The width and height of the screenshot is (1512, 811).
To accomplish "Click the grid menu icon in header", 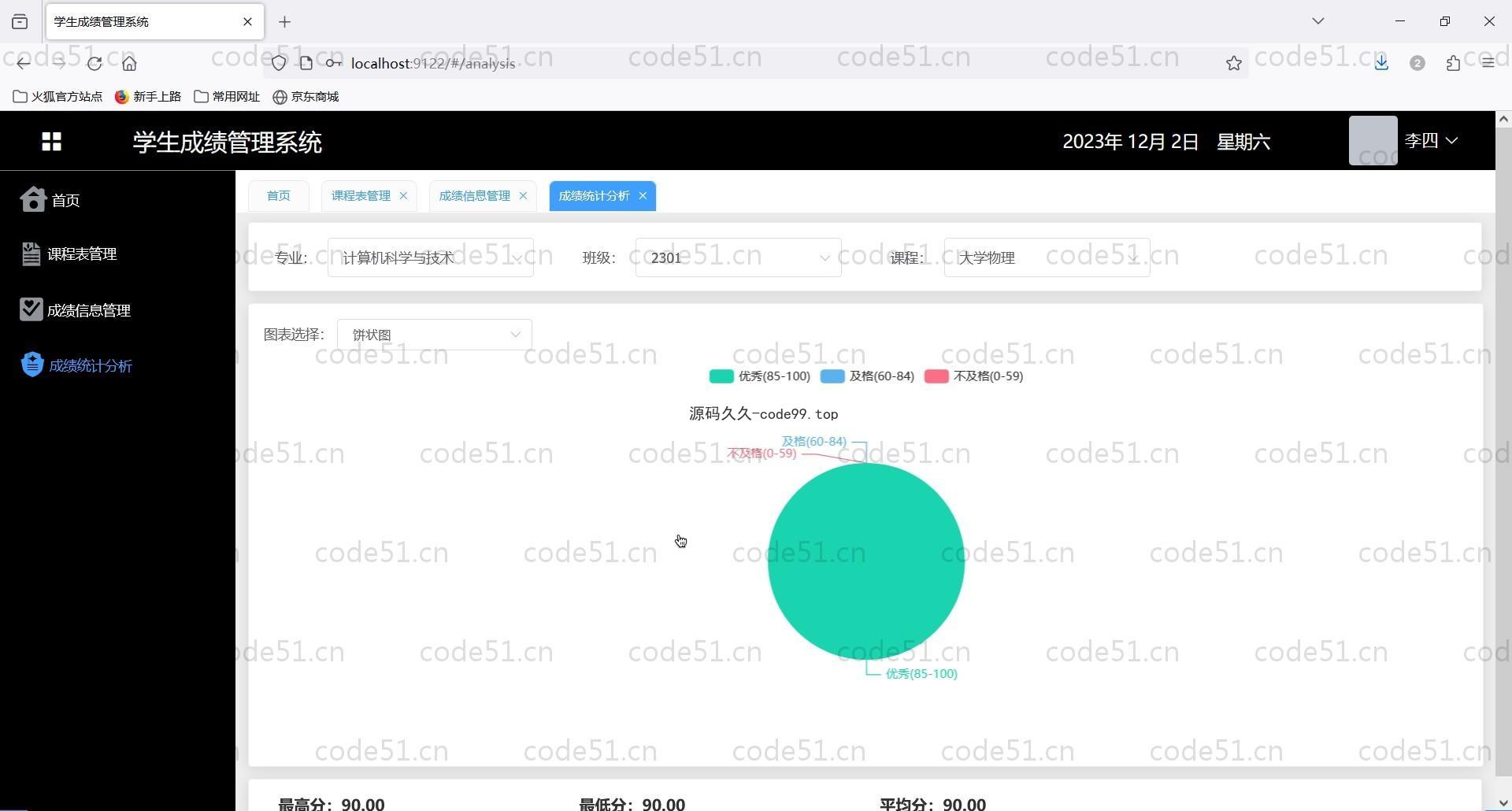I will click(x=51, y=142).
